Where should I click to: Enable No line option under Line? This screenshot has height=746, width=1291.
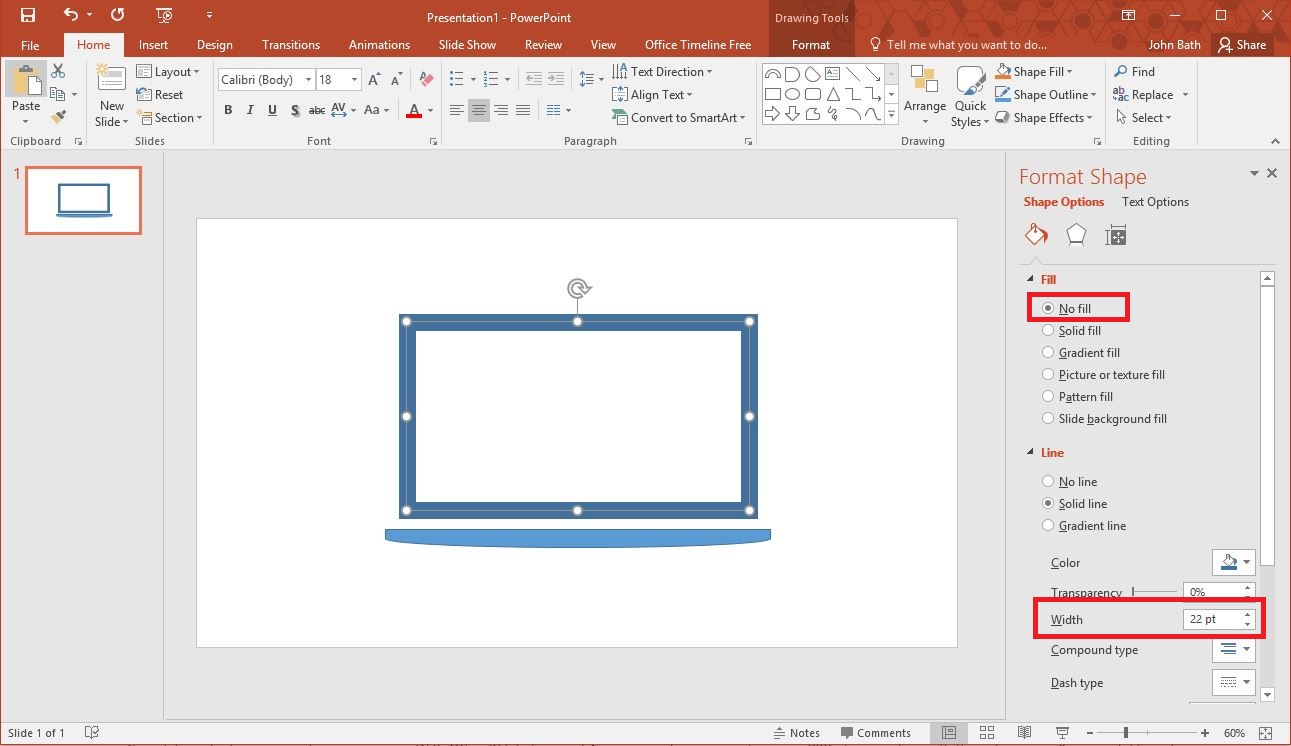pos(1048,481)
